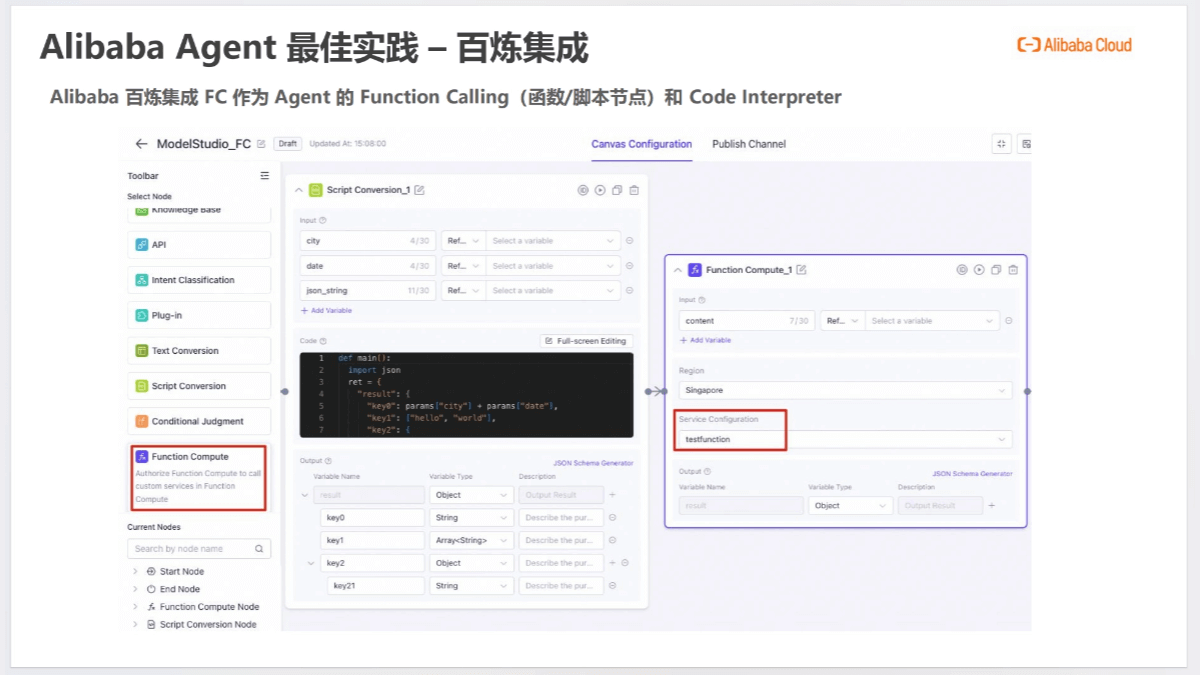Add child field to result output in Script Conversion
The height and width of the screenshot is (675, 1200).
[x=612, y=495]
